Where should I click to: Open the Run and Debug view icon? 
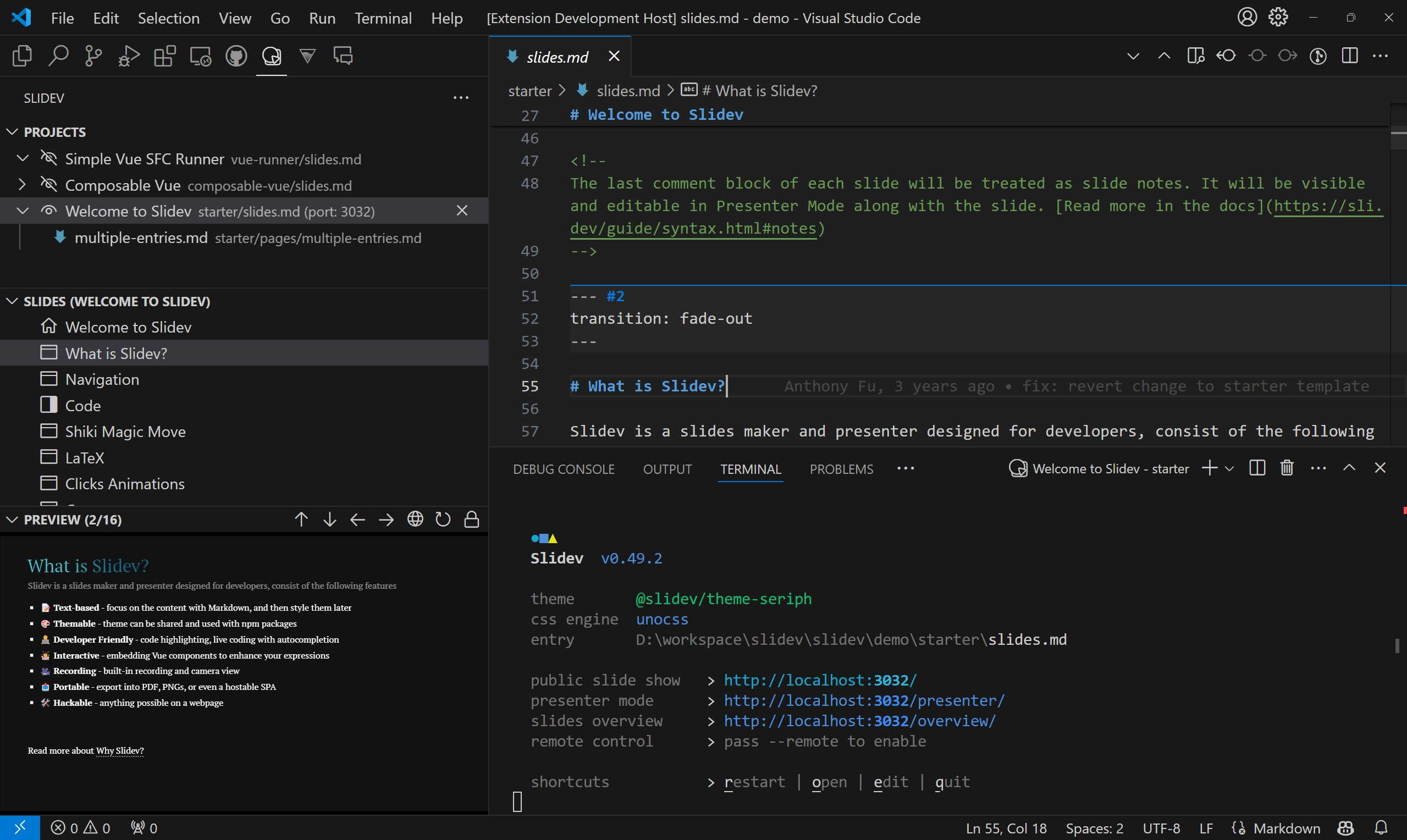coord(129,56)
